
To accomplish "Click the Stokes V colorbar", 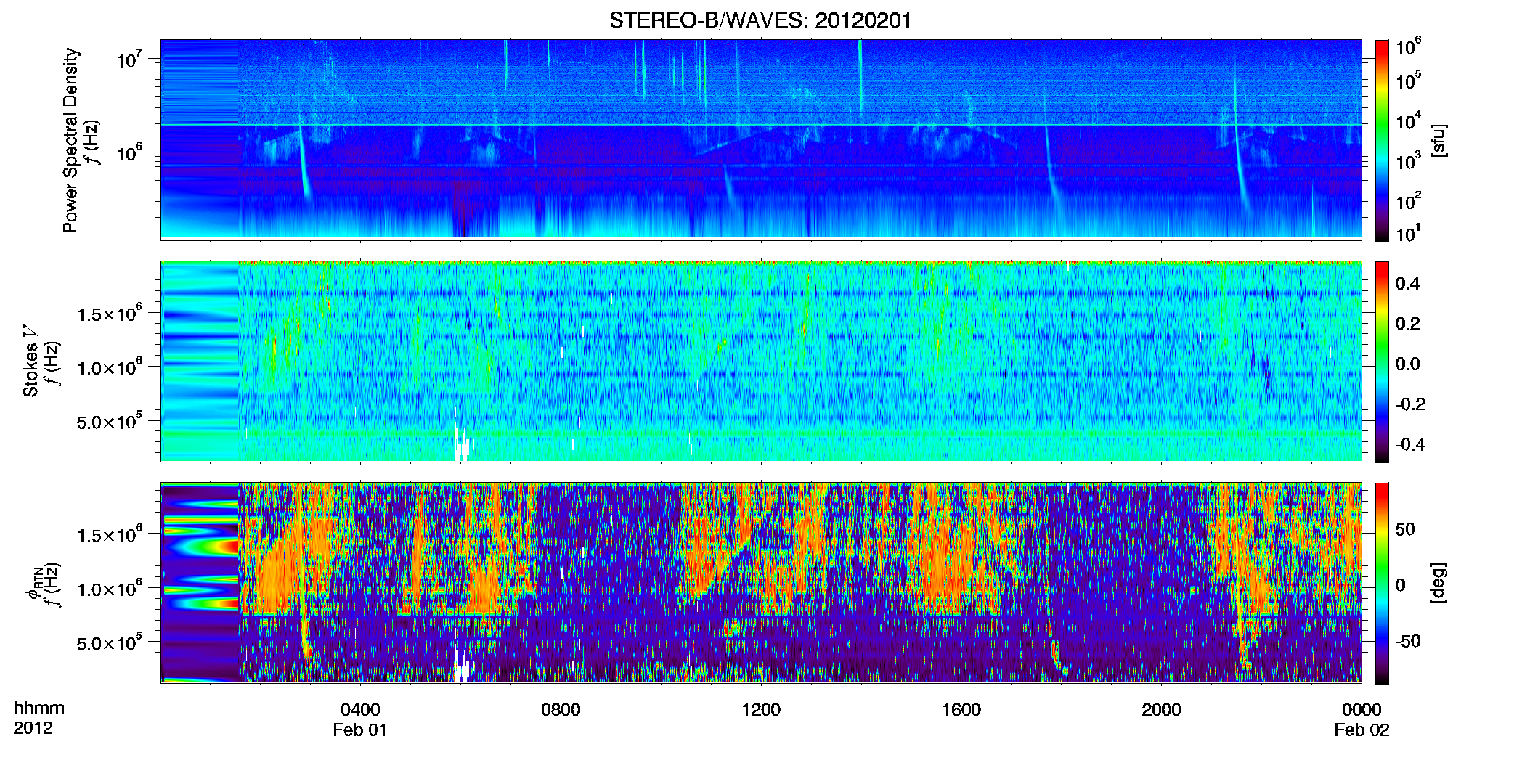I will (x=1382, y=362).
